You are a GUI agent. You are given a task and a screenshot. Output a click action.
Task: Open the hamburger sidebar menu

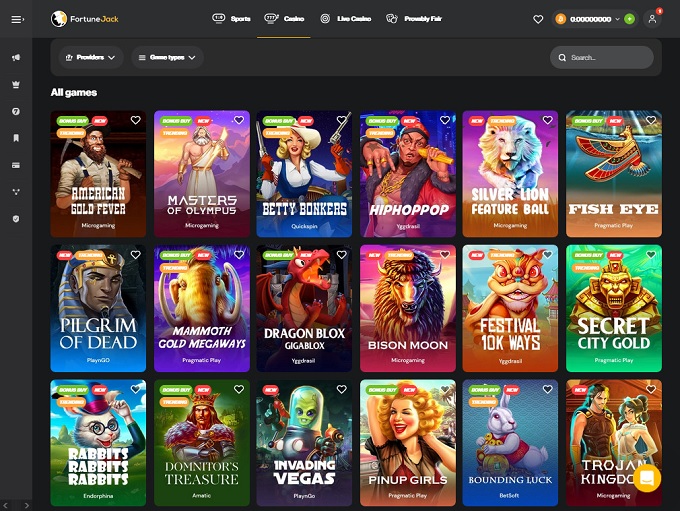16,19
